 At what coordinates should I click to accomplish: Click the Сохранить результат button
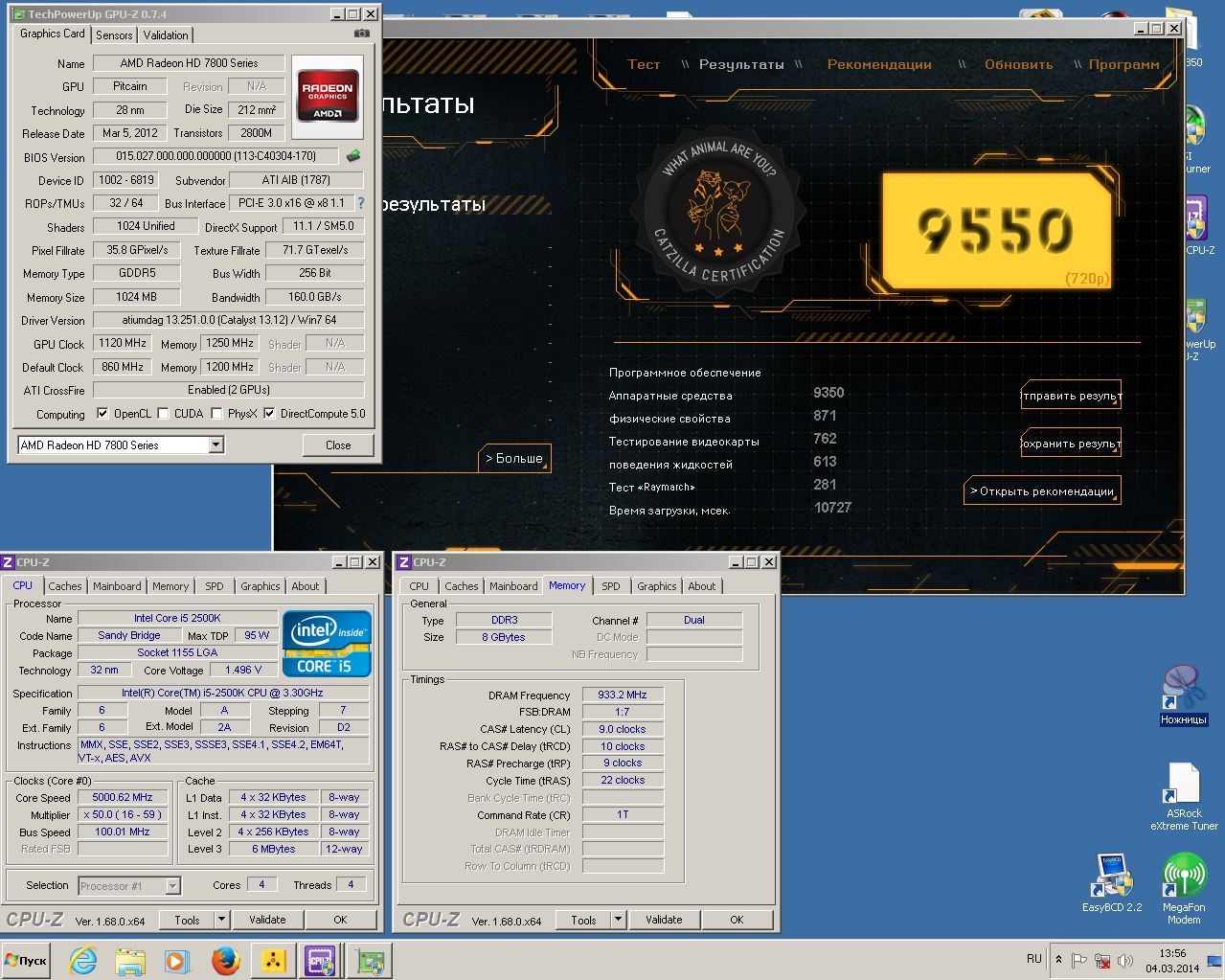[x=1071, y=444]
